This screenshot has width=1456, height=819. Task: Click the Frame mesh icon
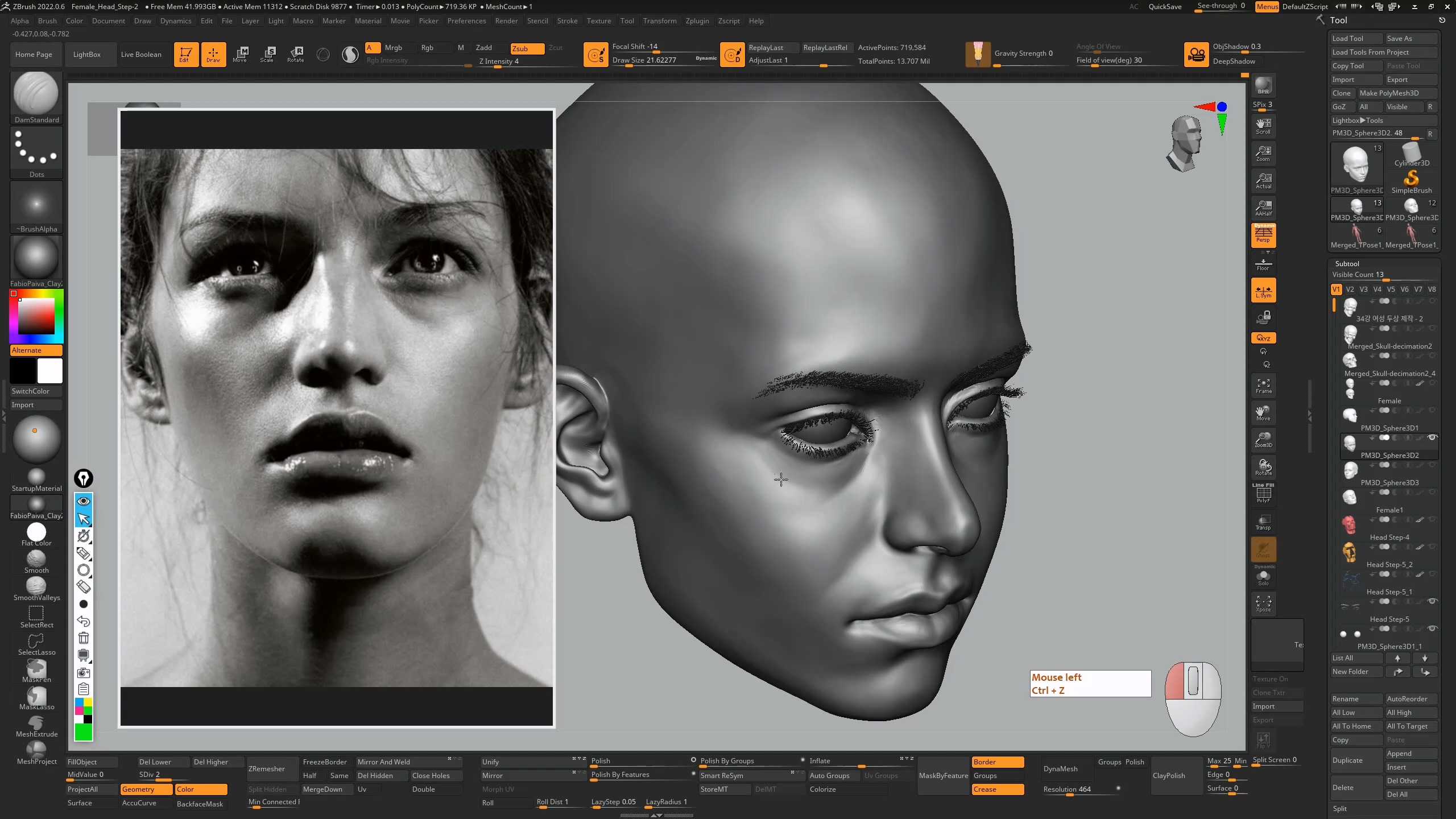[1263, 386]
